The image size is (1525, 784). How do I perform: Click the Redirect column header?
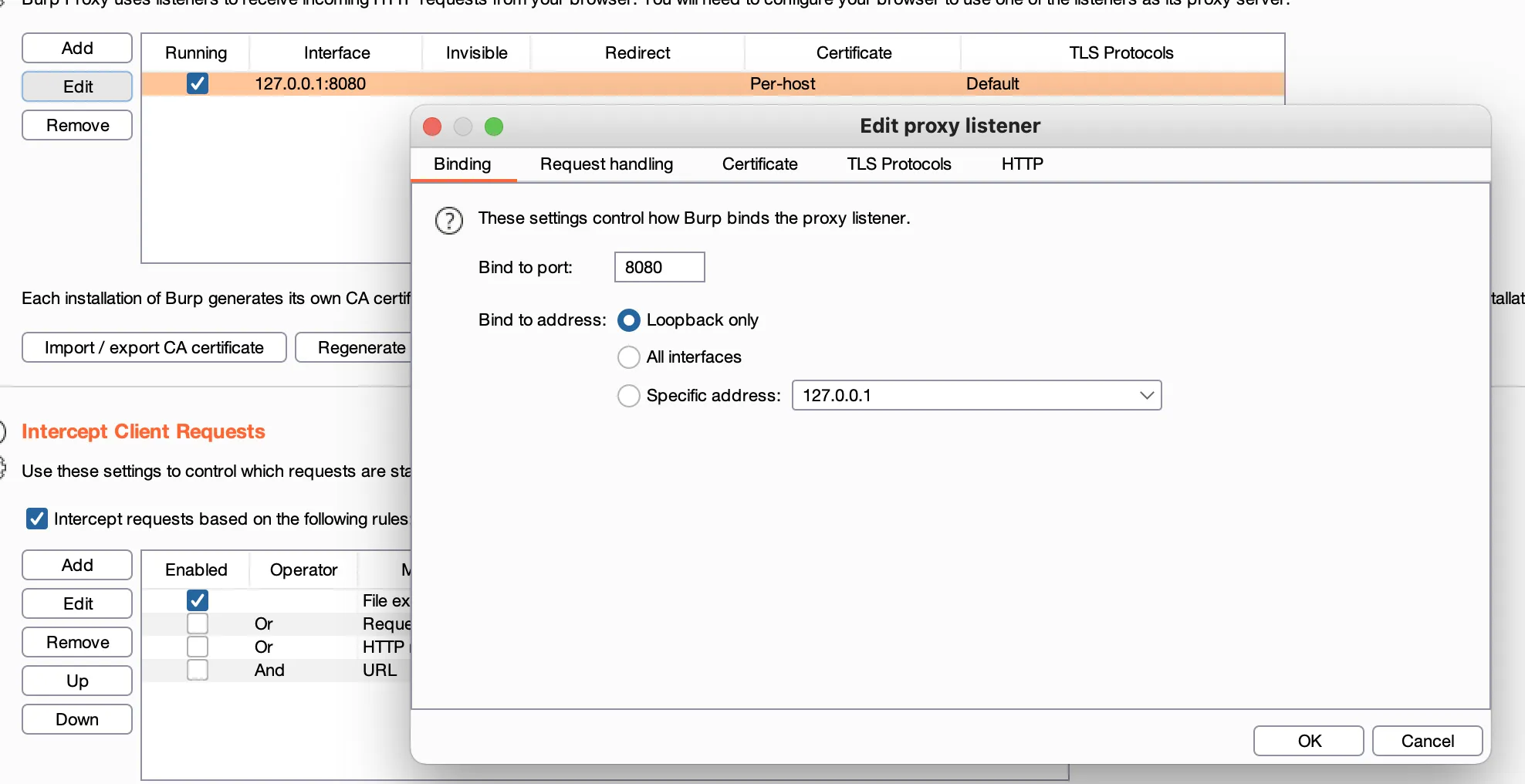pyautogui.click(x=637, y=52)
